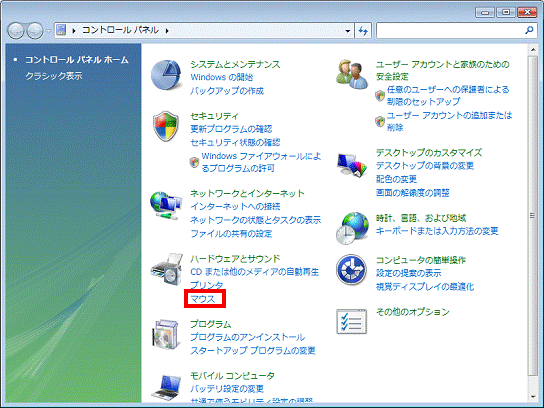The image size is (544, 408).
Task: Open Windows ファイアウォールによるプログラムの許可 link
Action: 261,162
